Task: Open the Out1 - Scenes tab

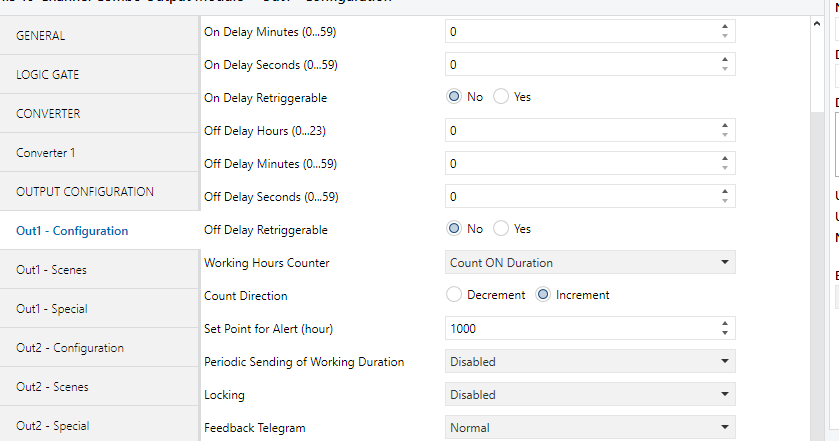Action: (100, 270)
